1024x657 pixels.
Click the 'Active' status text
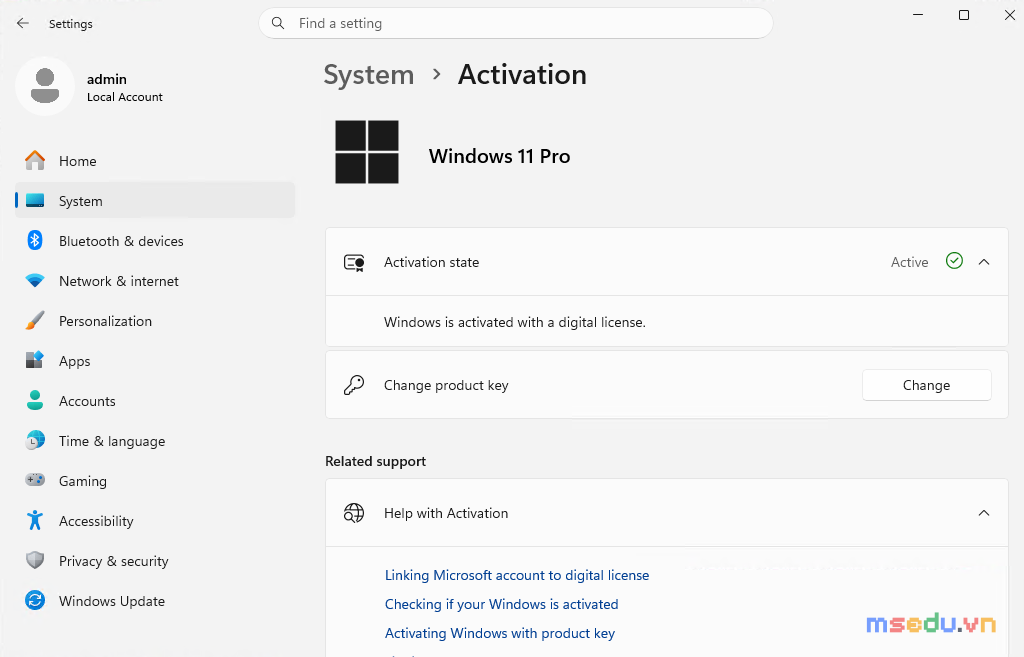coord(909,262)
